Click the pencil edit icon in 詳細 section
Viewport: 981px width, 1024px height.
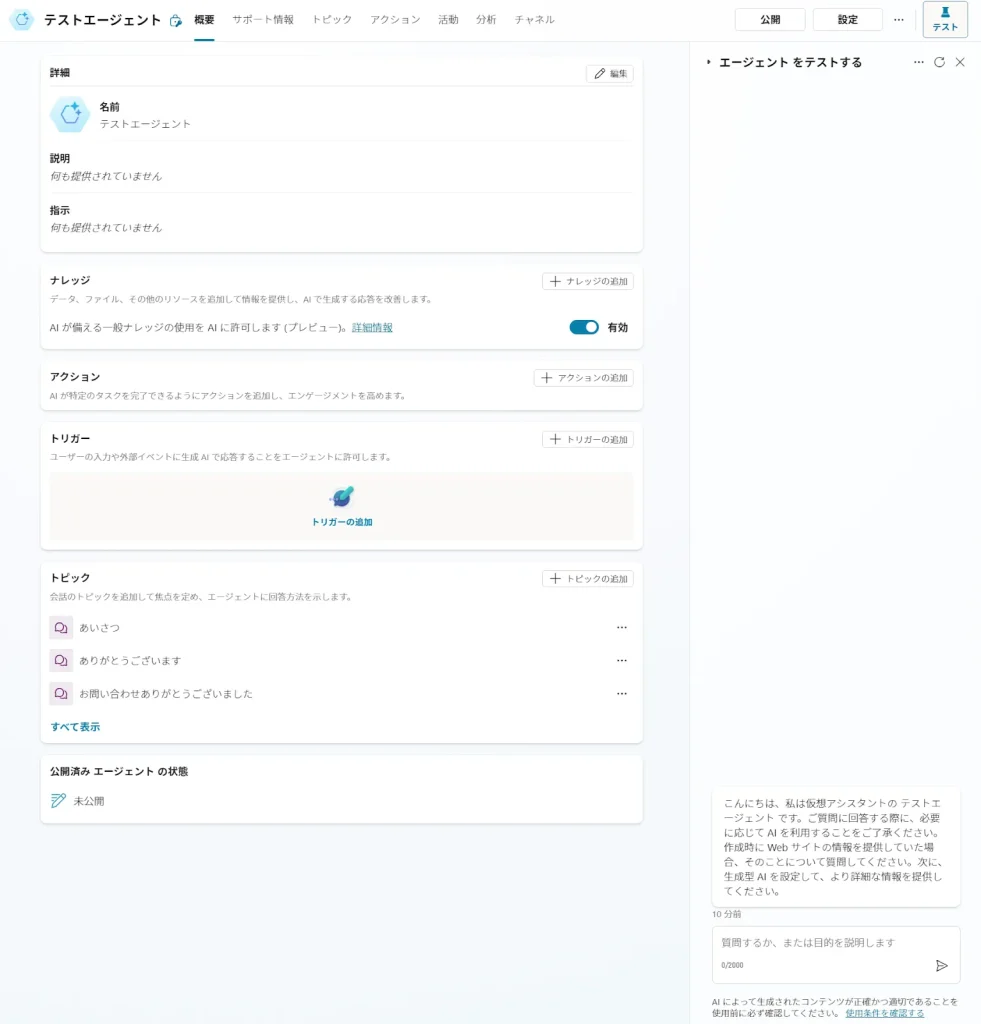(600, 74)
